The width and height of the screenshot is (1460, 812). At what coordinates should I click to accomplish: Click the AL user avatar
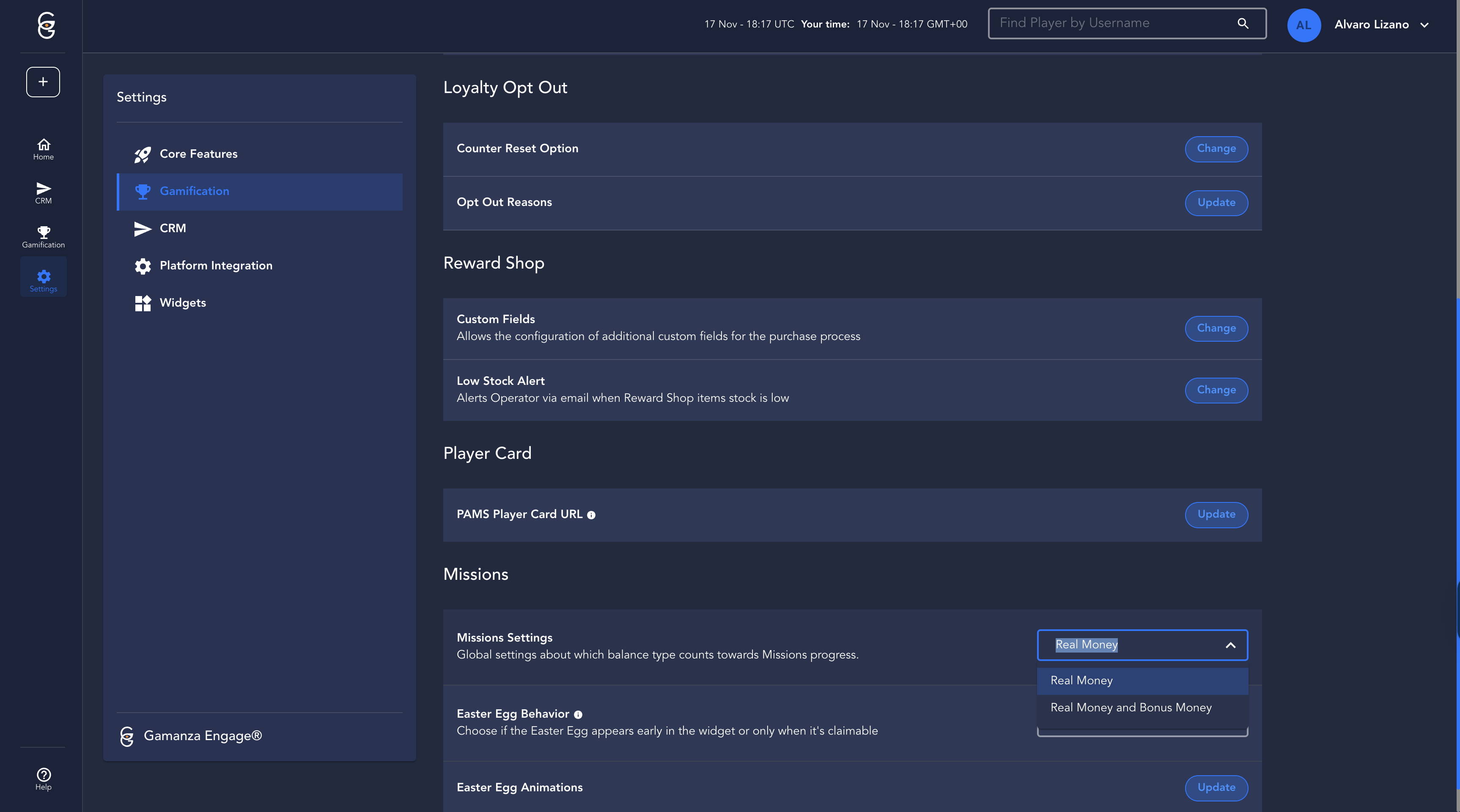click(x=1303, y=25)
